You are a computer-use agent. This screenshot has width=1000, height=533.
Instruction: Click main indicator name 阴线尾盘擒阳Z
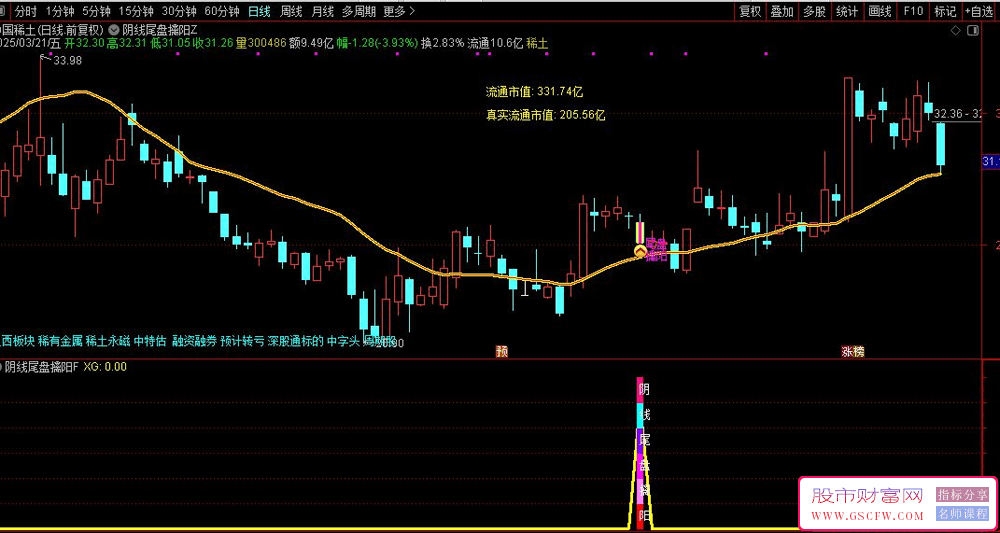pos(159,29)
